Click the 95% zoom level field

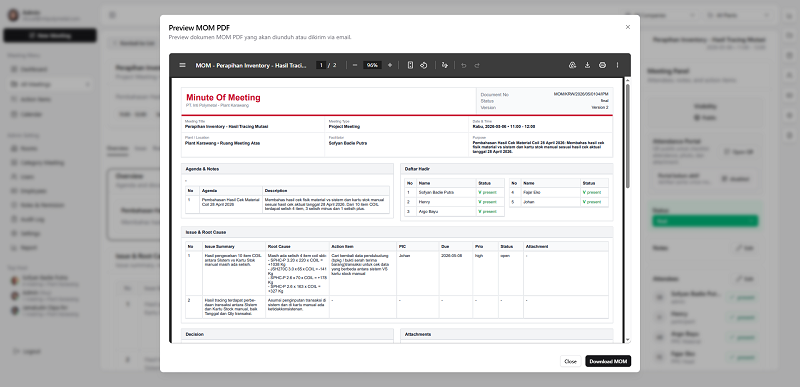coord(372,65)
